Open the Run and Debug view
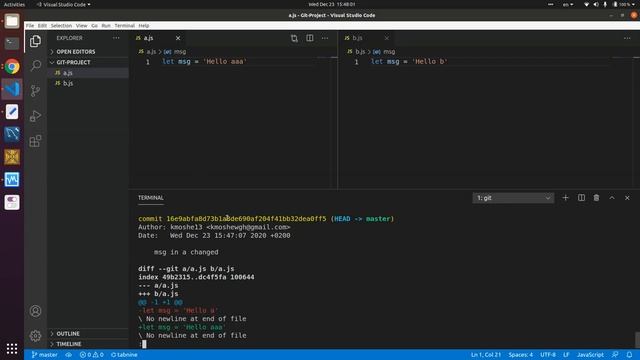 click(x=36, y=116)
